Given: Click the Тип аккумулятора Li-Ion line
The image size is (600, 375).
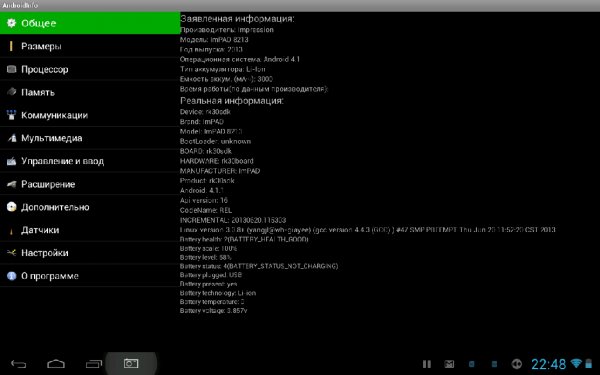Looking at the screenshot, I should (223, 69).
